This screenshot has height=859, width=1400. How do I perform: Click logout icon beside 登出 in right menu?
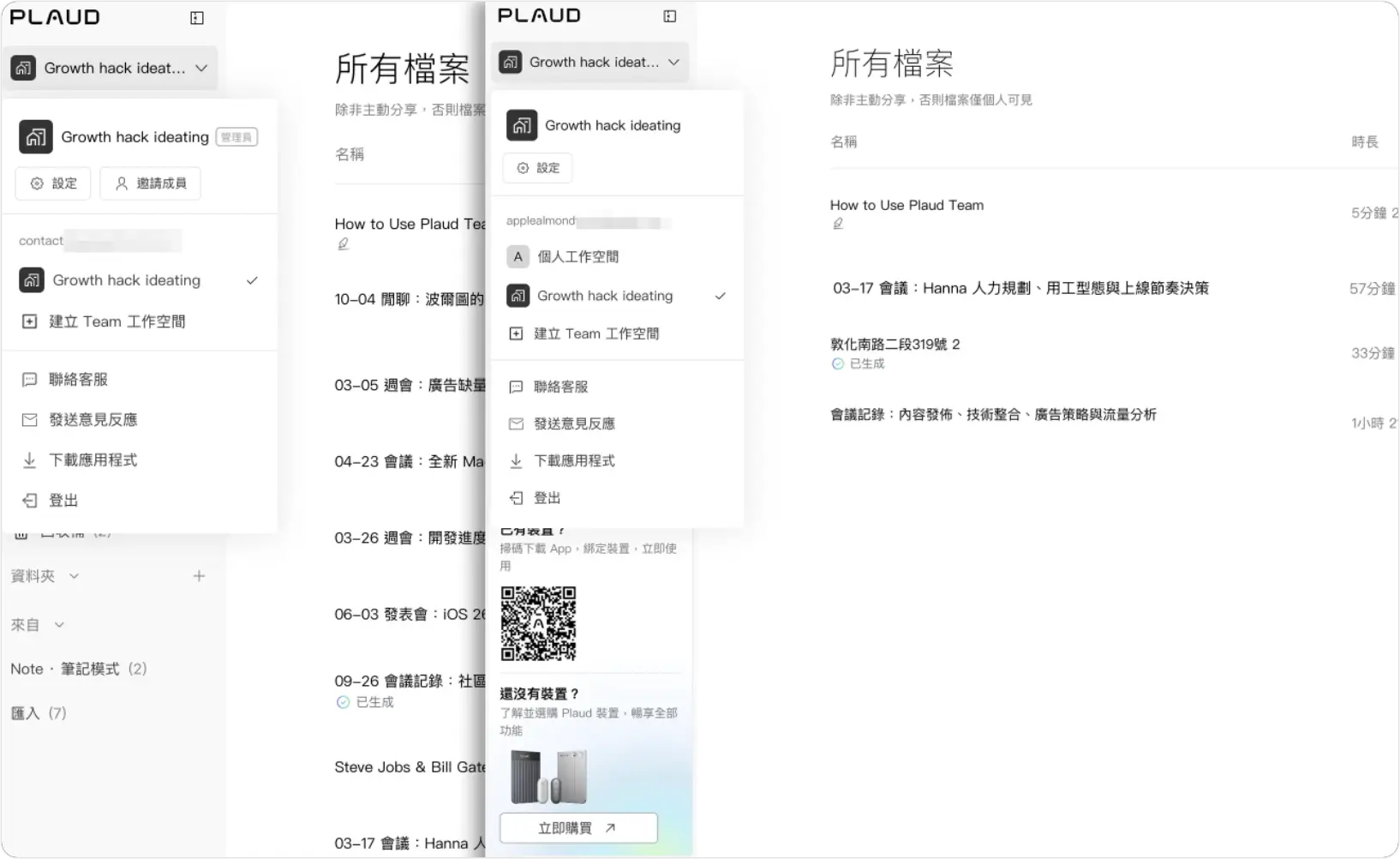(x=516, y=497)
